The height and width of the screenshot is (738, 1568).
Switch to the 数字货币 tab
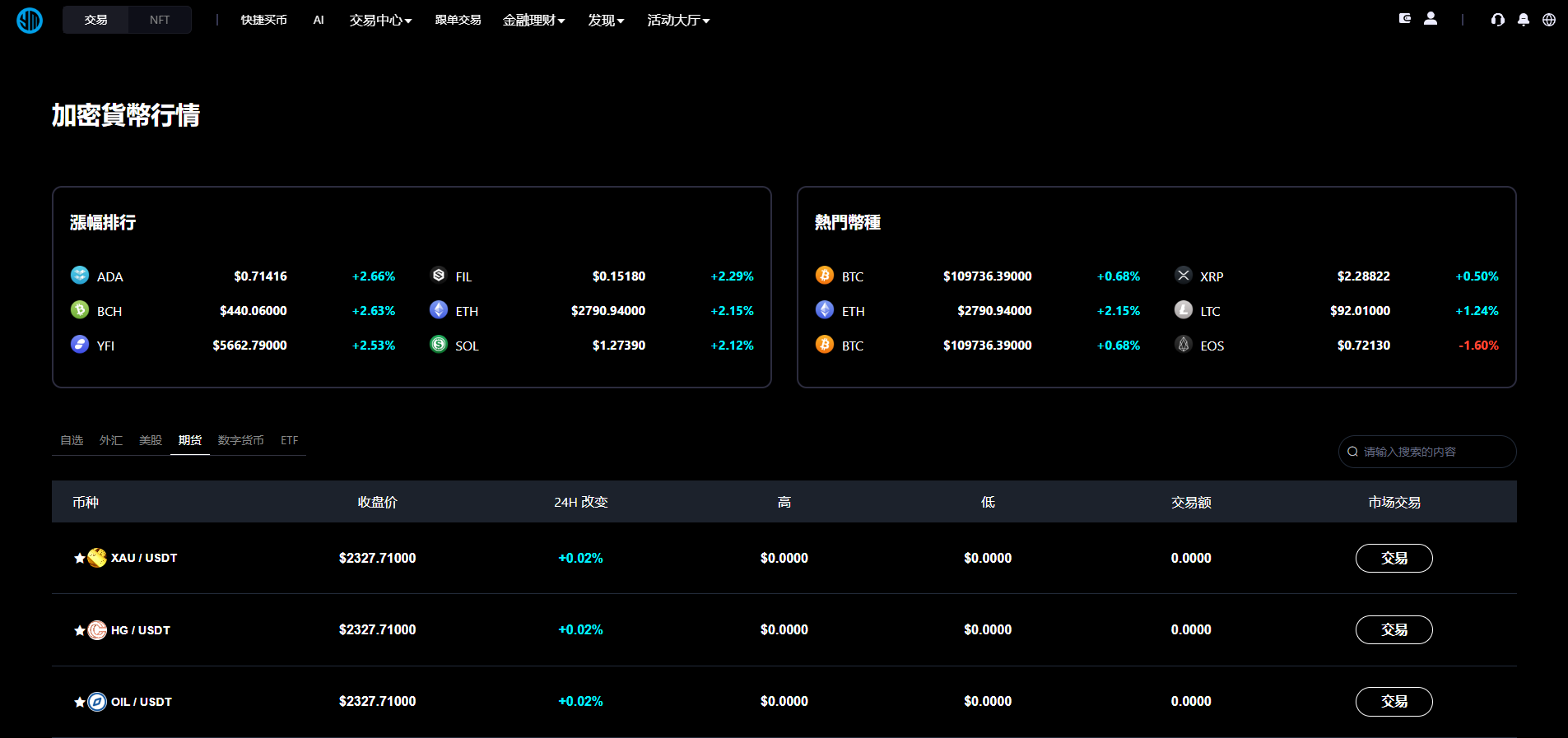tap(240, 440)
